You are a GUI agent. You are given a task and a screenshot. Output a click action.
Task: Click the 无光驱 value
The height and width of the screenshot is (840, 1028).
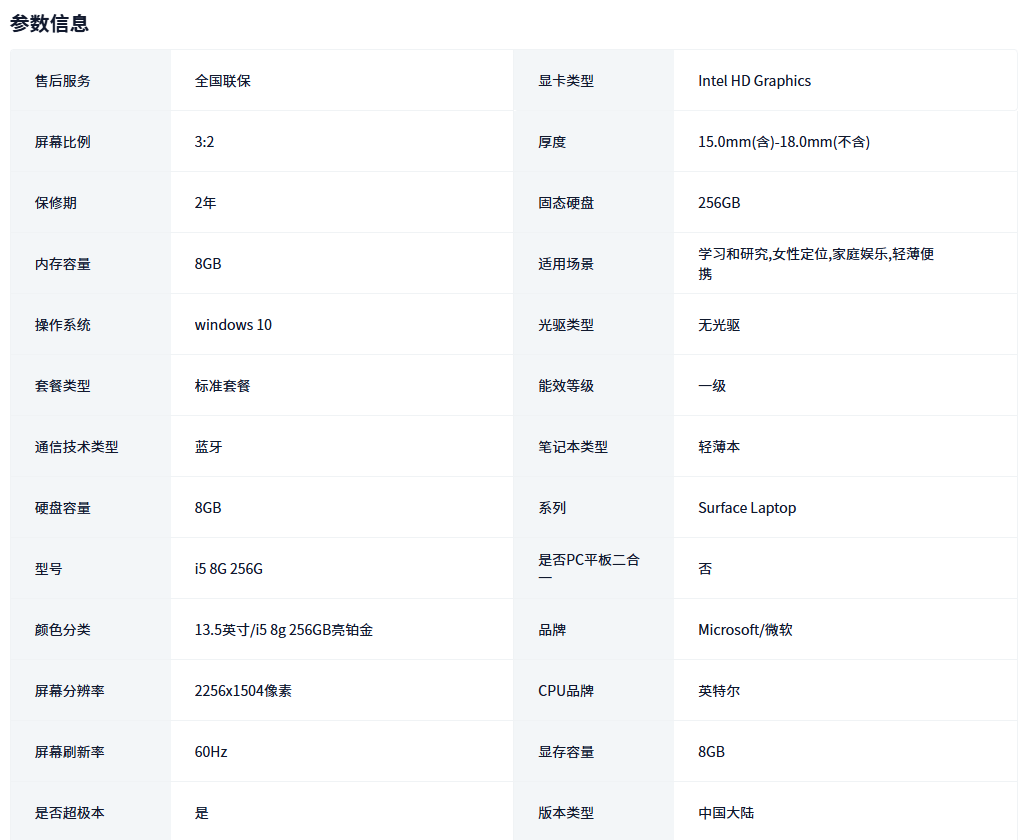pyautogui.click(x=719, y=325)
